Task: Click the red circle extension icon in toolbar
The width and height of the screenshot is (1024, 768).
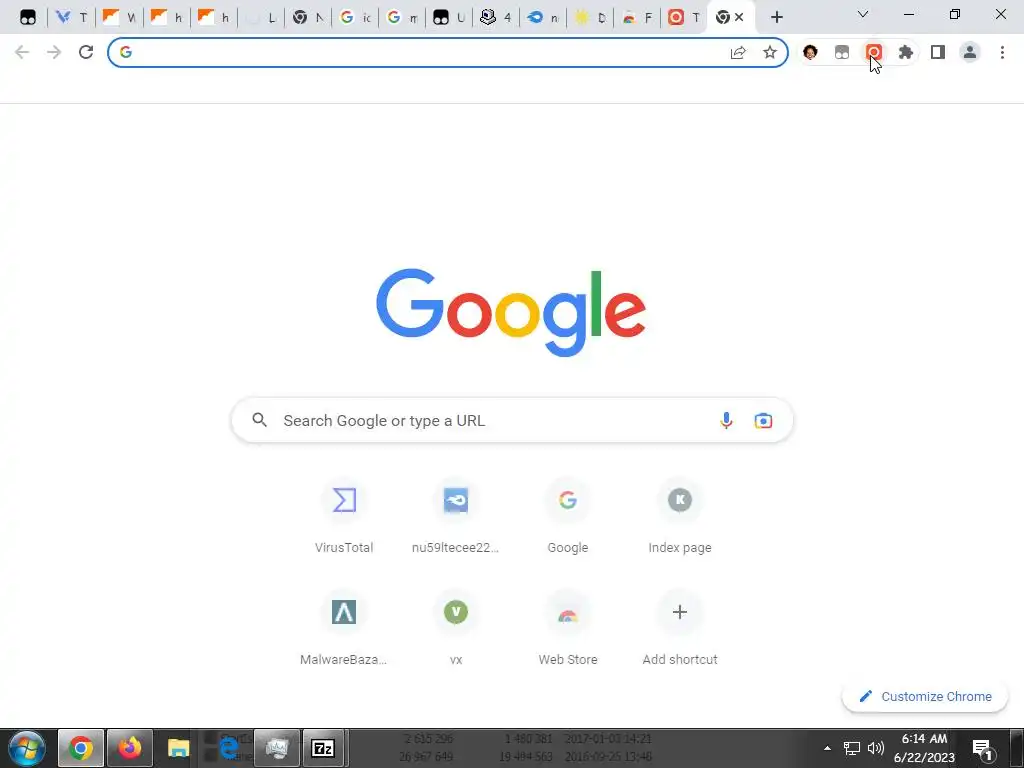Action: click(x=874, y=52)
